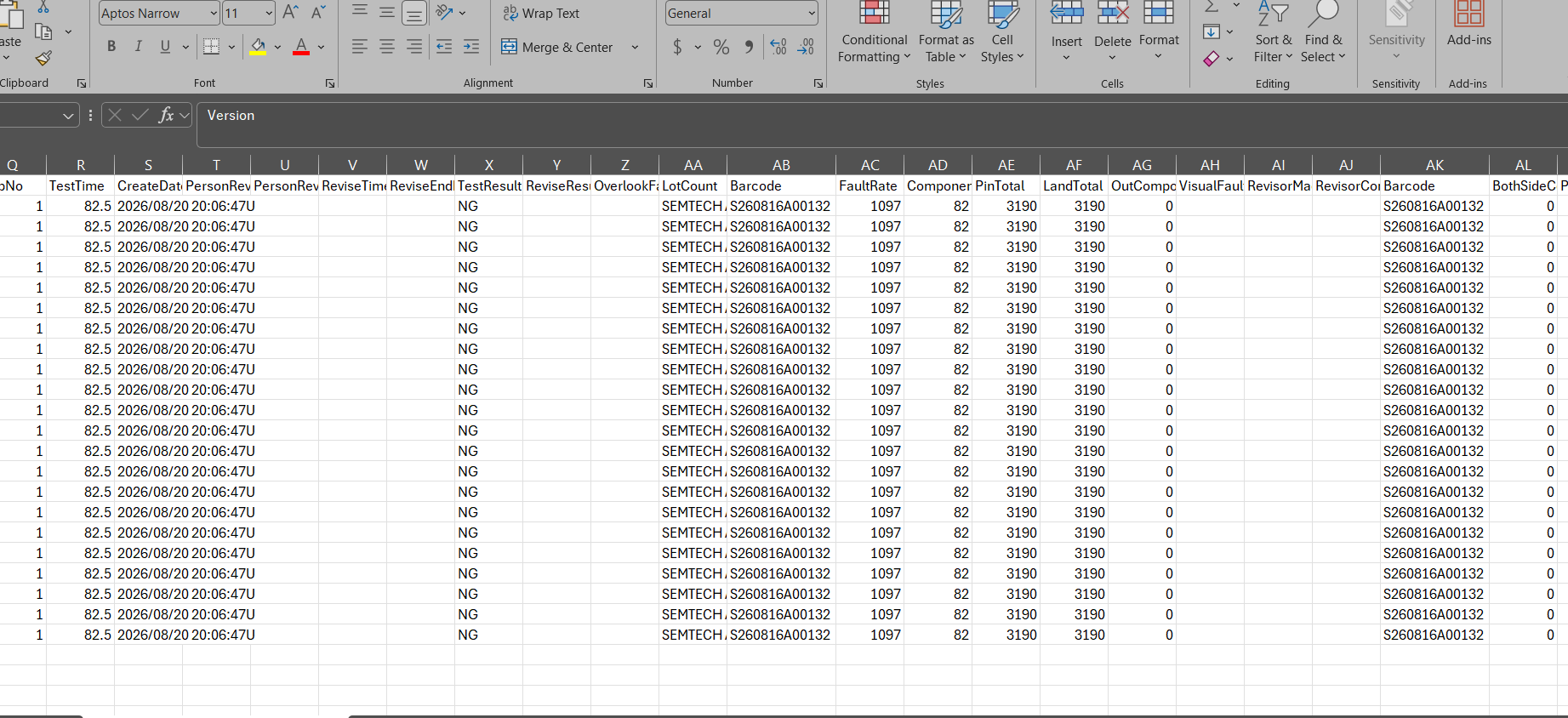Apply Percent Style icon
This screenshot has height=718, width=1568.
click(x=721, y=47)
